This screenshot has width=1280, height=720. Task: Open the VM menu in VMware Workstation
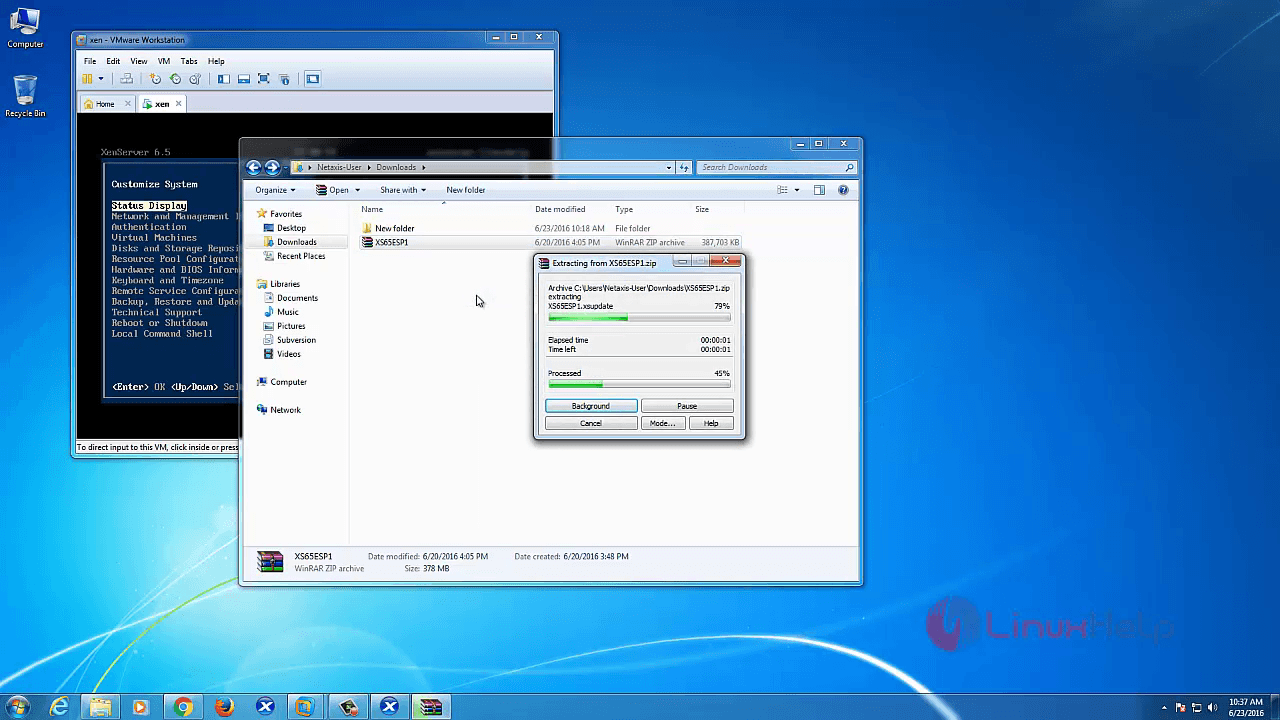[x=164, y=61]
